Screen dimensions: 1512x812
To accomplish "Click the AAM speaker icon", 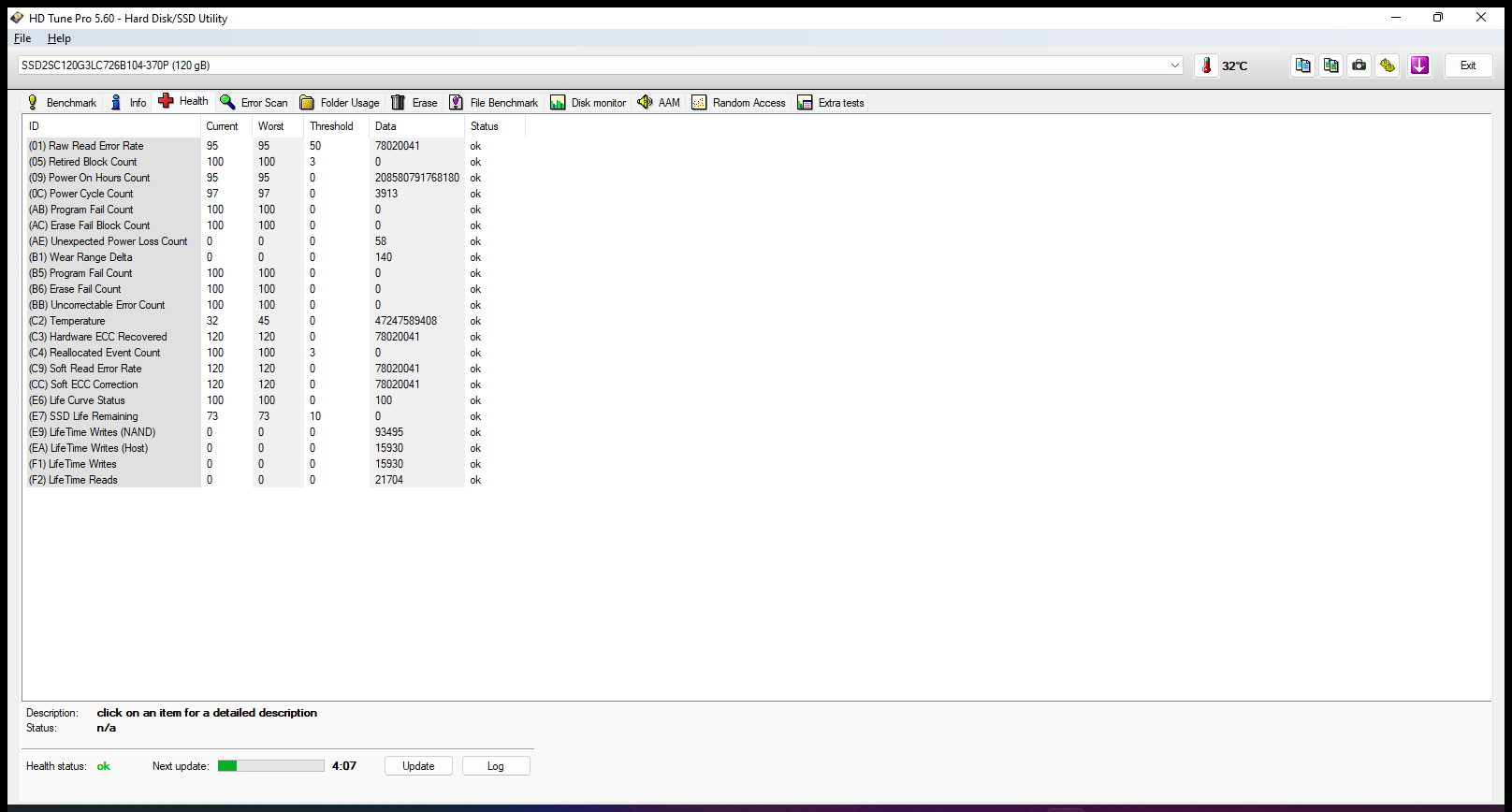I will [645, 102].
